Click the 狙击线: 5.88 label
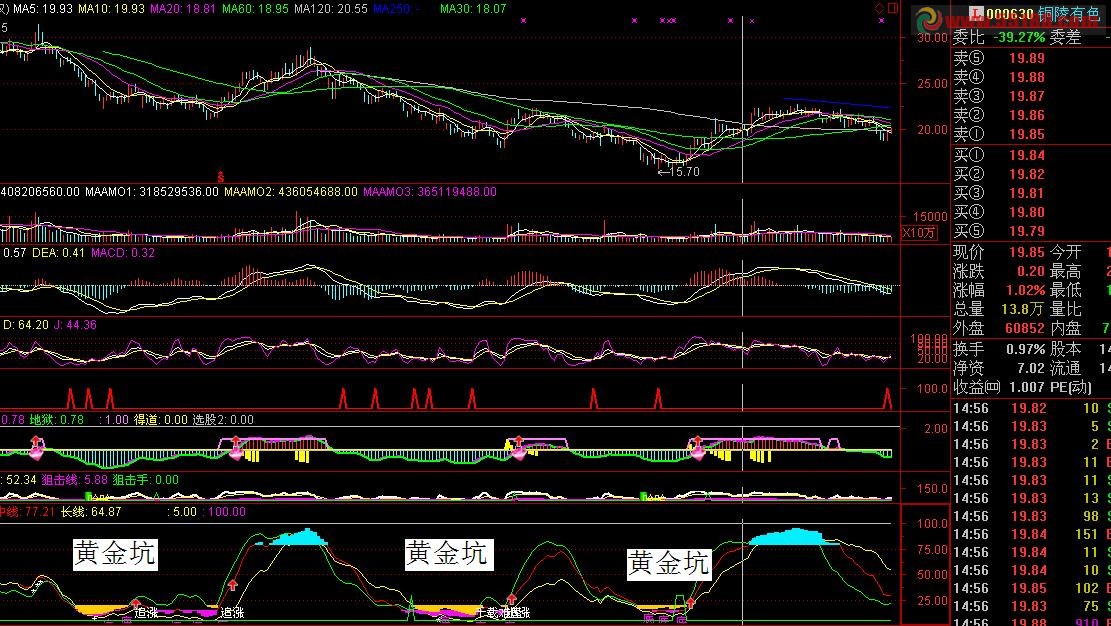Image resolution: width=1111 pixels, height=626 pixels. [74, 480]
